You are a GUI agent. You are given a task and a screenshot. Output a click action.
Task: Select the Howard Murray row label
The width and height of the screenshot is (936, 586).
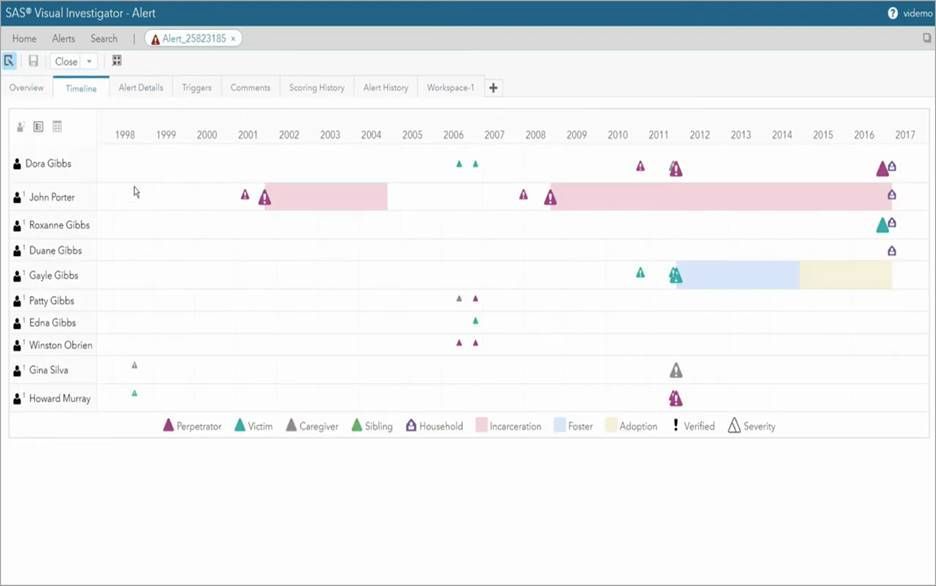pos(60,399)
